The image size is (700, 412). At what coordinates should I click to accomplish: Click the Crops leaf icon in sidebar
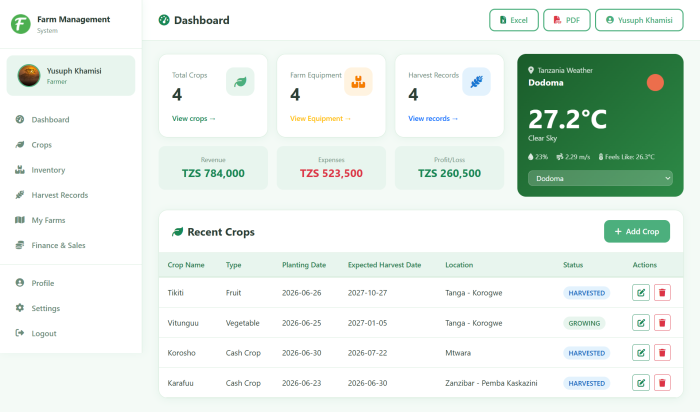pos(20,144)
